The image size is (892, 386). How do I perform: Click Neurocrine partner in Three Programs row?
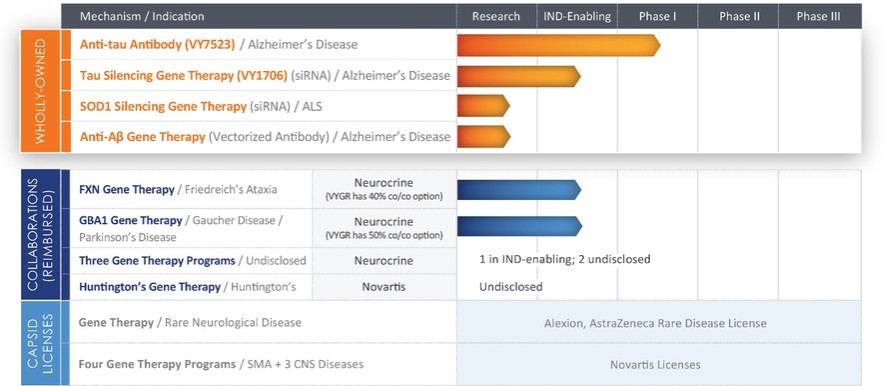point(384,261)
